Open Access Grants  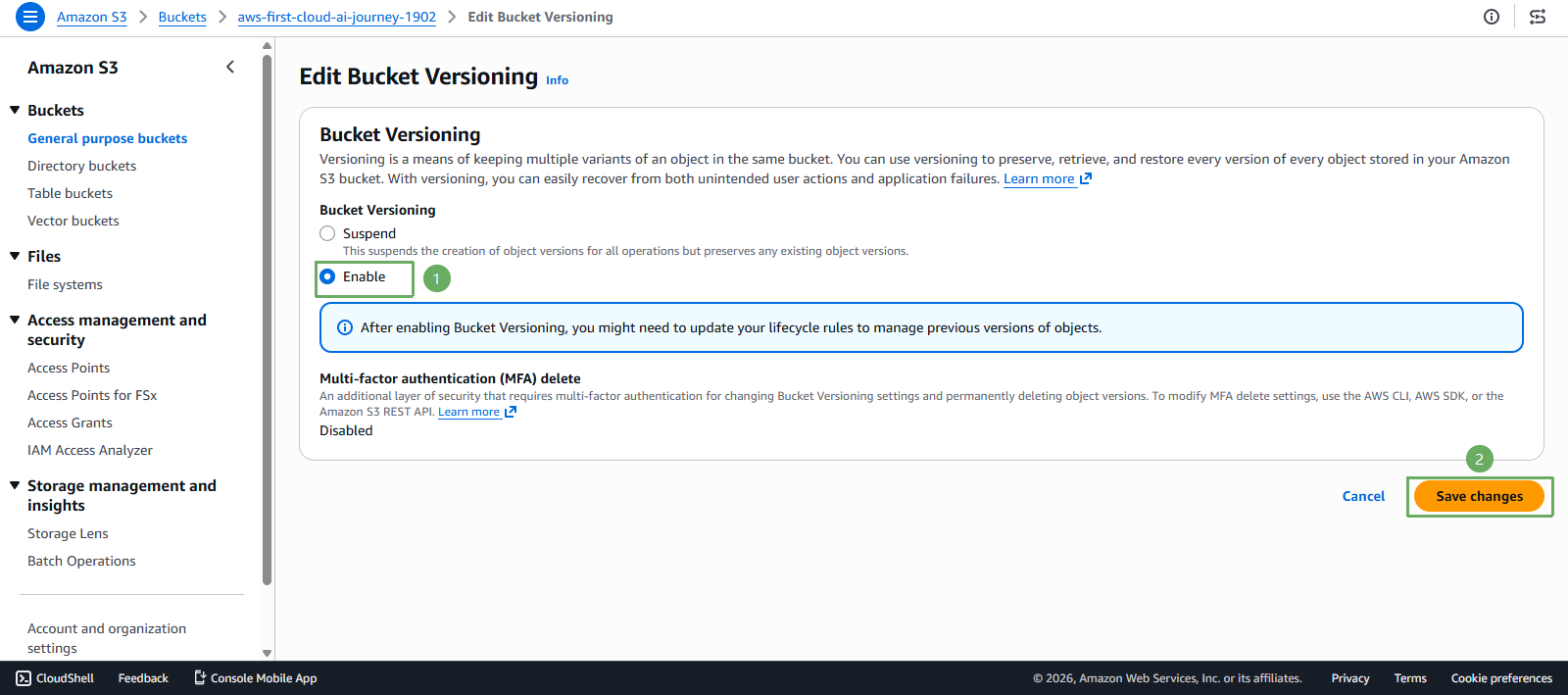(x=70, y=422)
